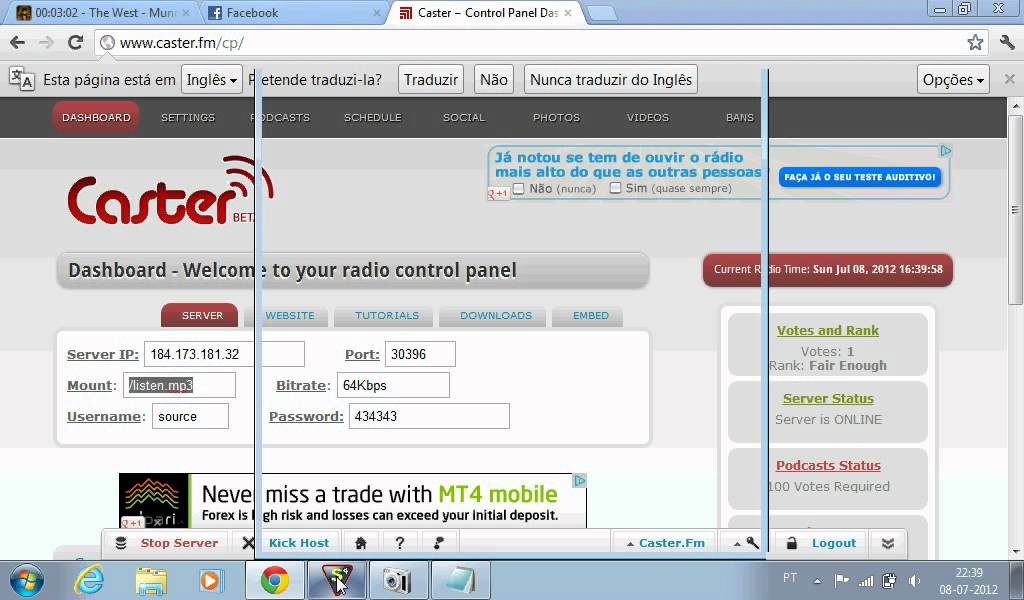Check the 'Não (nunca)' checkbox in the ad

pyautogui.click(x=519, y=189)
